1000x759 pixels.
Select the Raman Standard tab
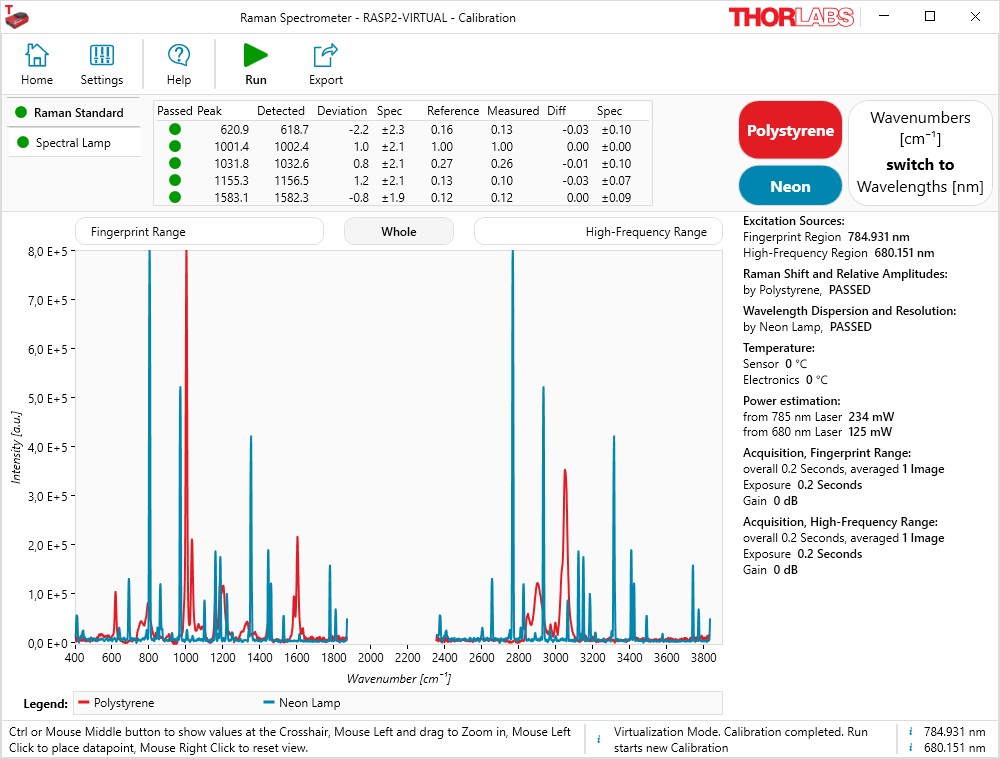point(73,113)
